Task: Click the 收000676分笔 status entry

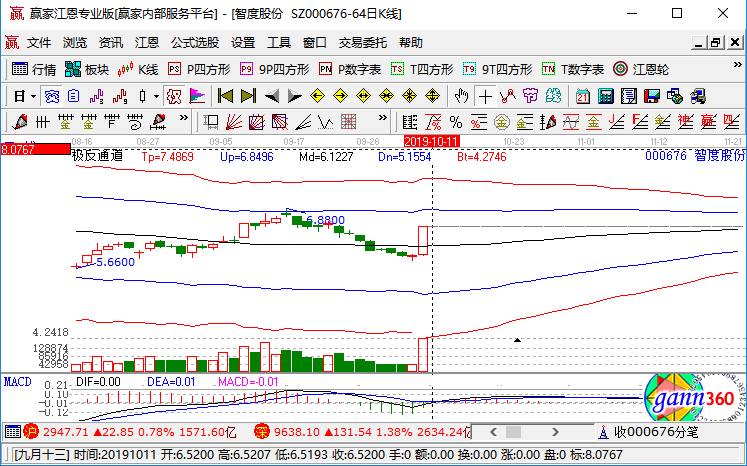Action: [x=648, y=432]
